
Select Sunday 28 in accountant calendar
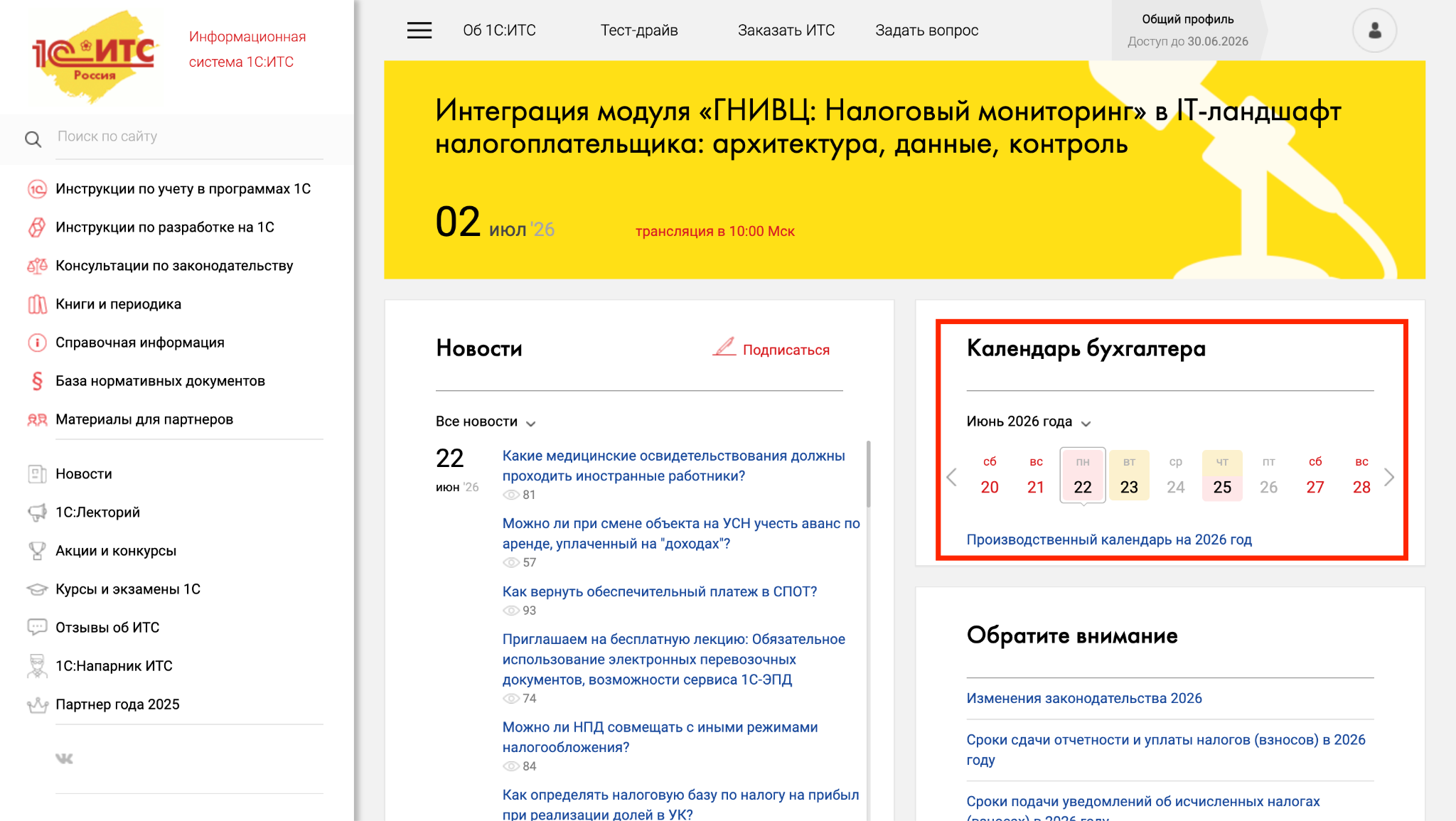pos(1361,475)
